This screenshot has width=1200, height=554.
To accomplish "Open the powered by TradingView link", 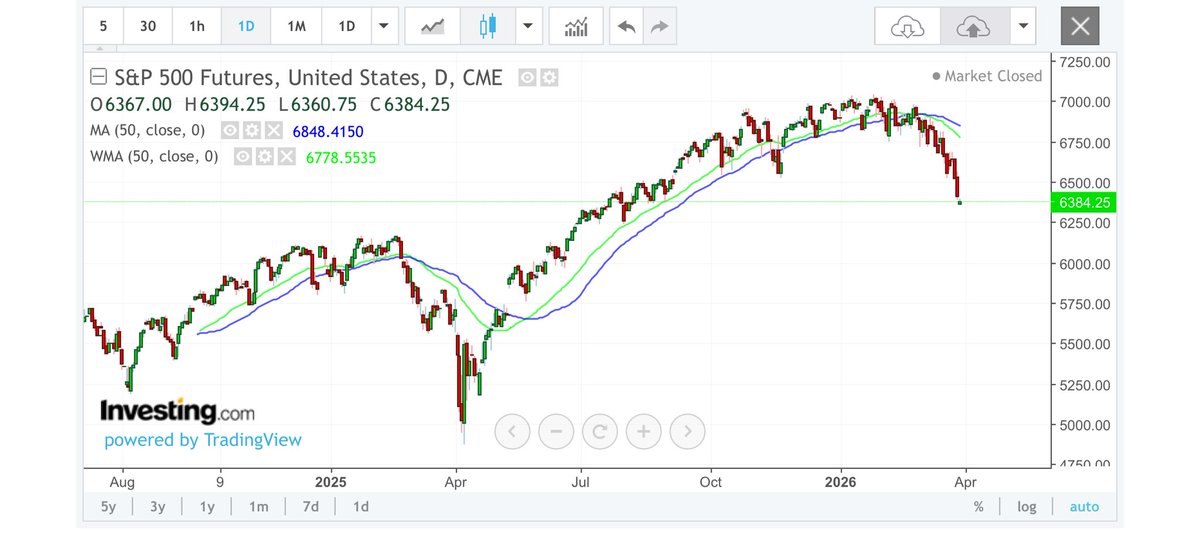I will point(203,440).
